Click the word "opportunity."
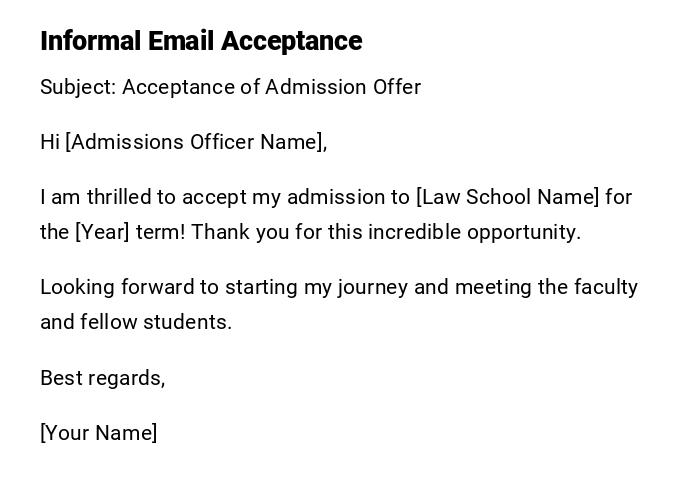Image resolution: width=700 pixels, height=495 pixels. pos(531,232)
